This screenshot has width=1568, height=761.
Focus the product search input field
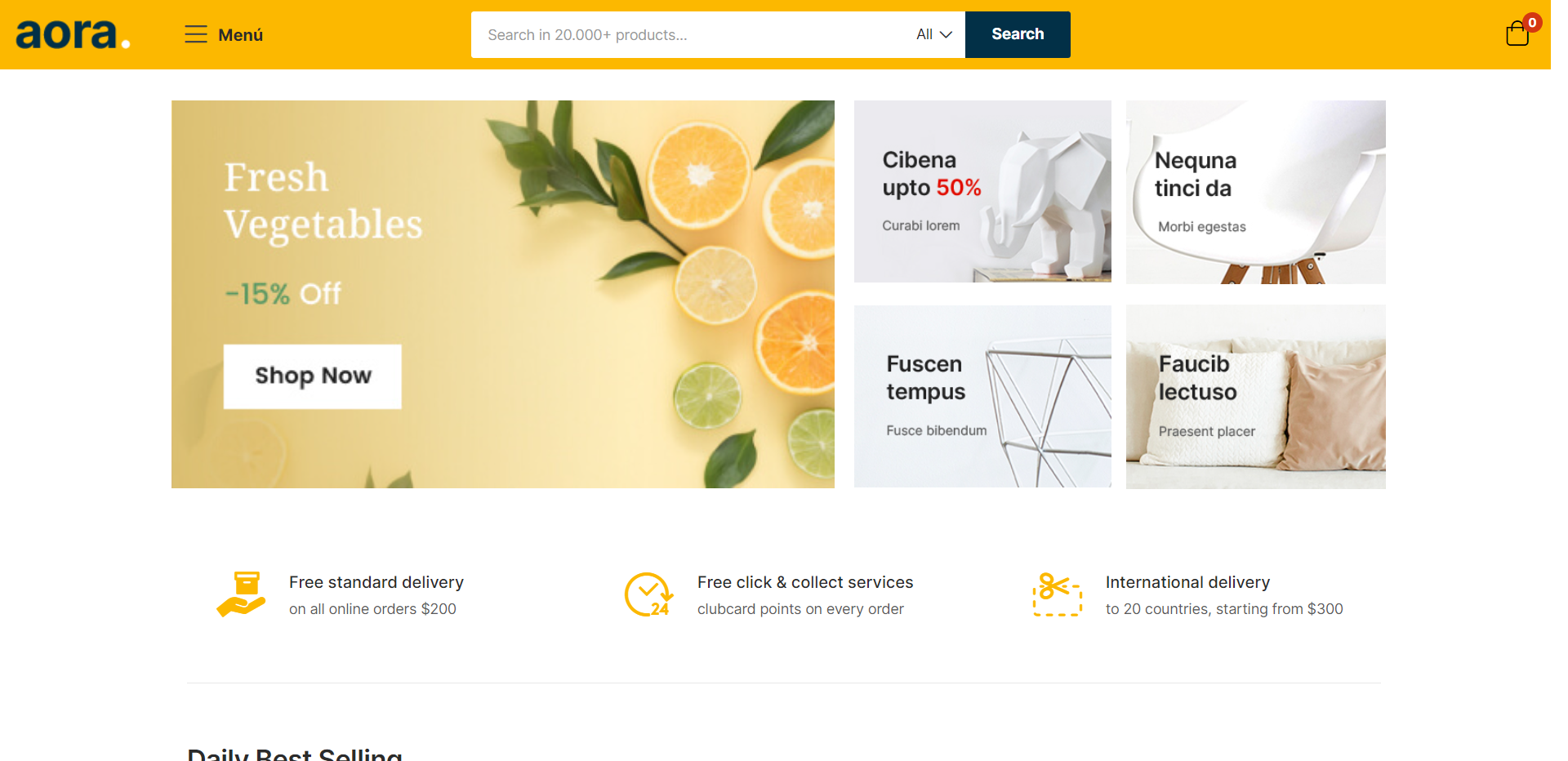(x=689, y=34)
